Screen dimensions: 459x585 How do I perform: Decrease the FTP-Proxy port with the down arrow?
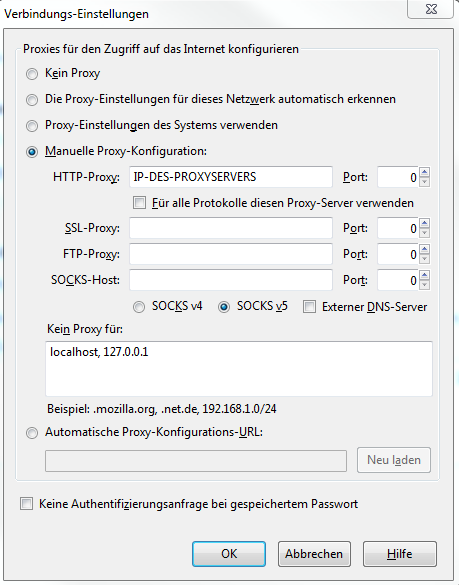(x=425, y=259)
